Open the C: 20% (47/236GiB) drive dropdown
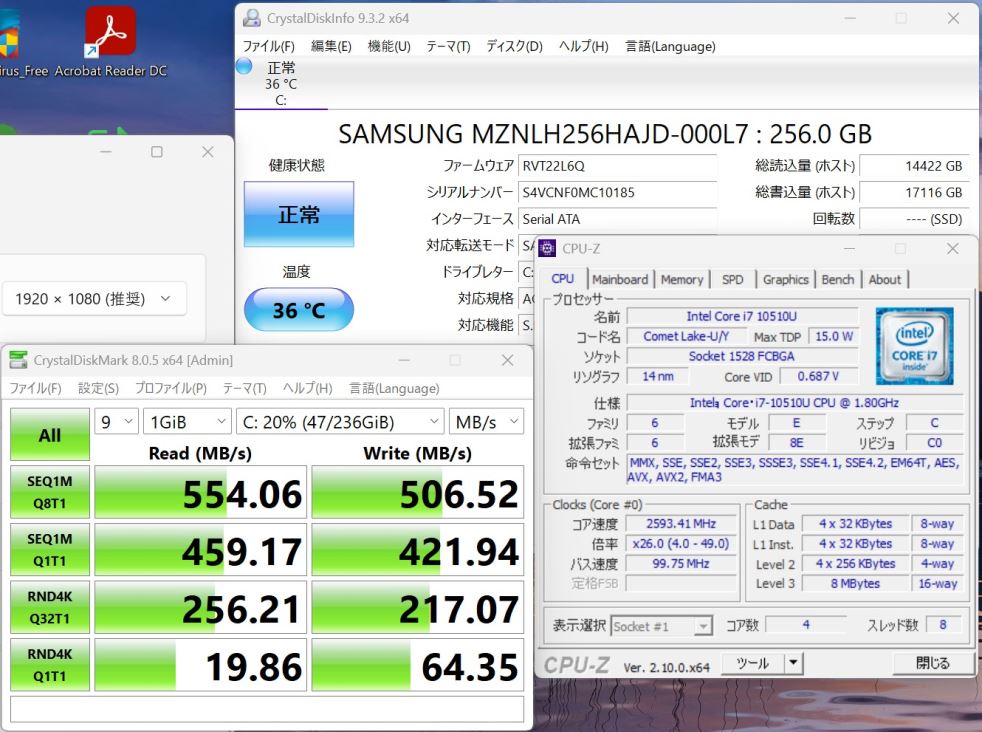982x732 pixels. point(340,421)
